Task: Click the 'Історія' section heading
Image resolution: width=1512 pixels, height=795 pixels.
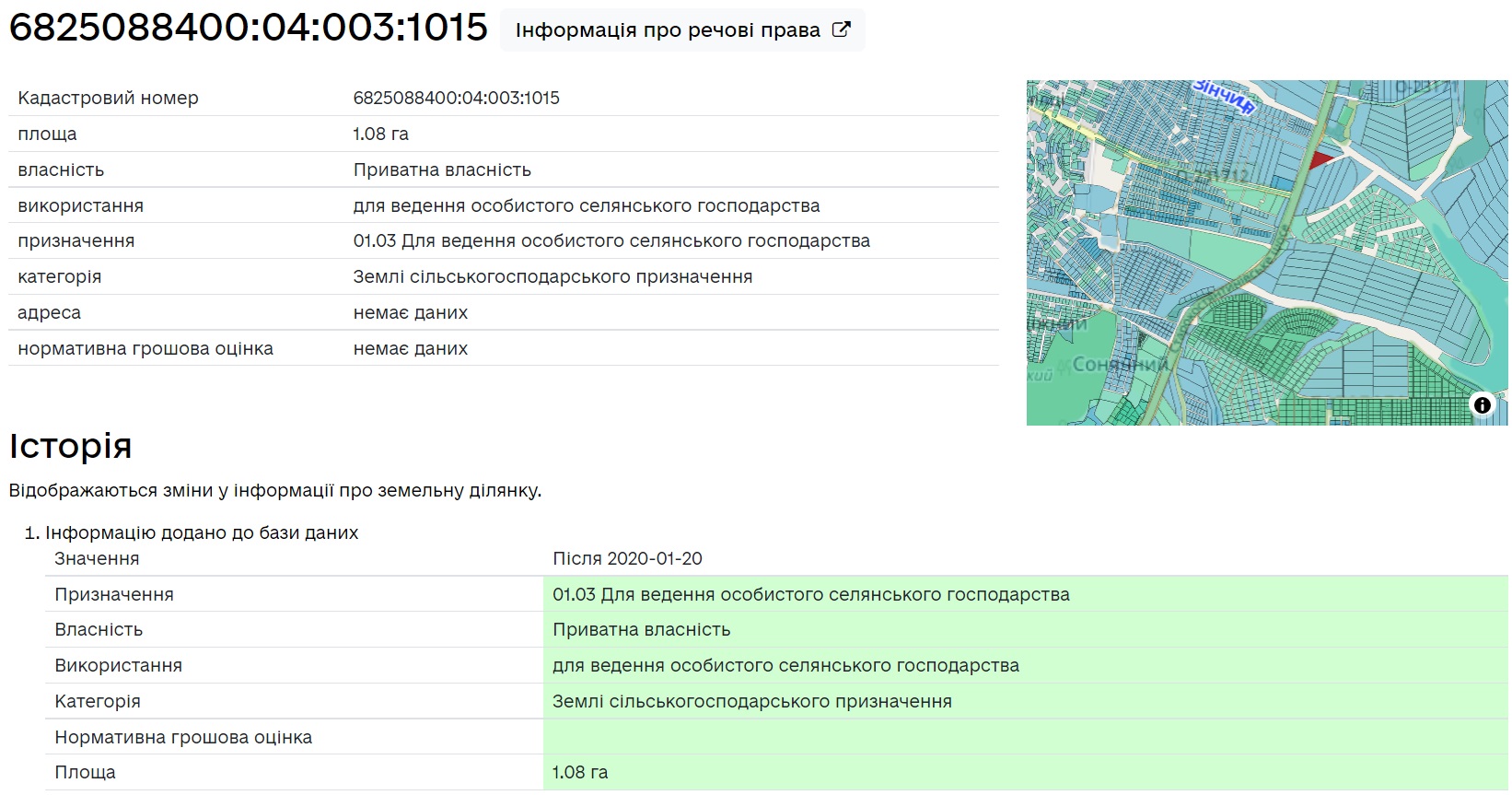Action: pos(71,446)
